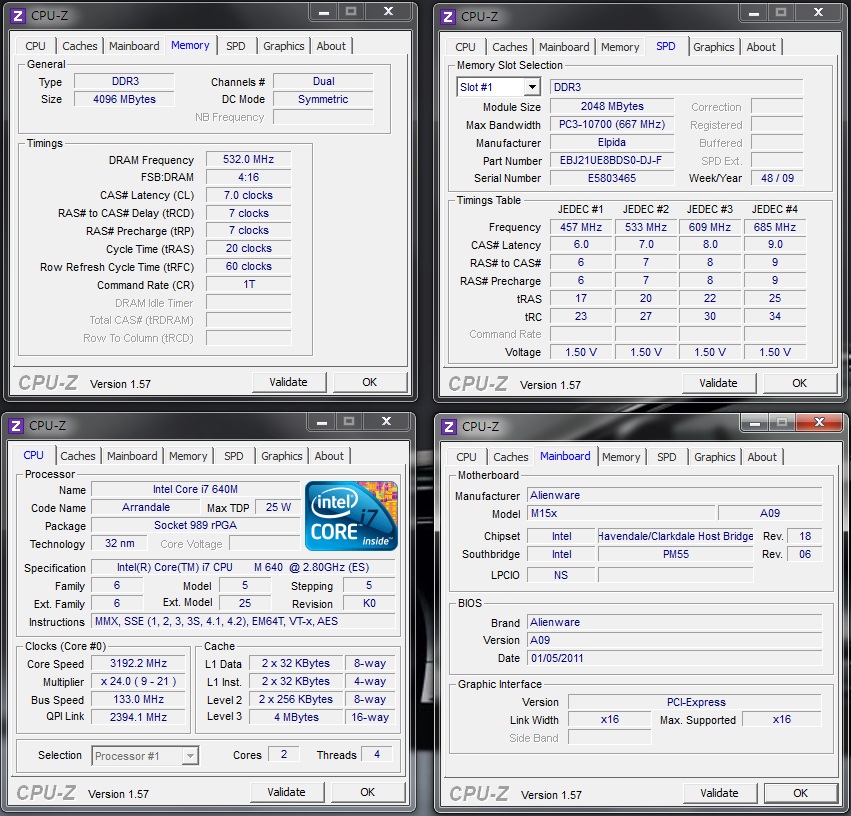Click the Part Number field EBJ21UE8BDS0-DJ-F
Screen dimensions: 851x816
pos(612,161)
